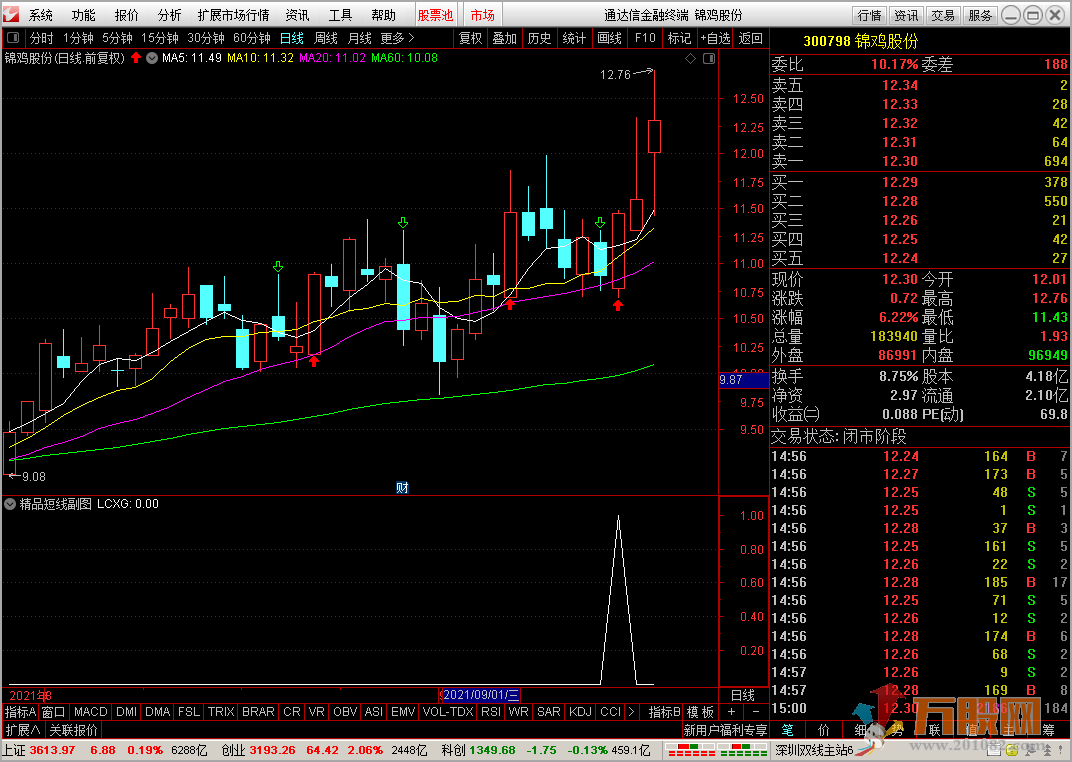Image resolution: width=1072 pixels, height=762 pixels.
Task: Zoom in chart with plus button
Action: point(731,712)
